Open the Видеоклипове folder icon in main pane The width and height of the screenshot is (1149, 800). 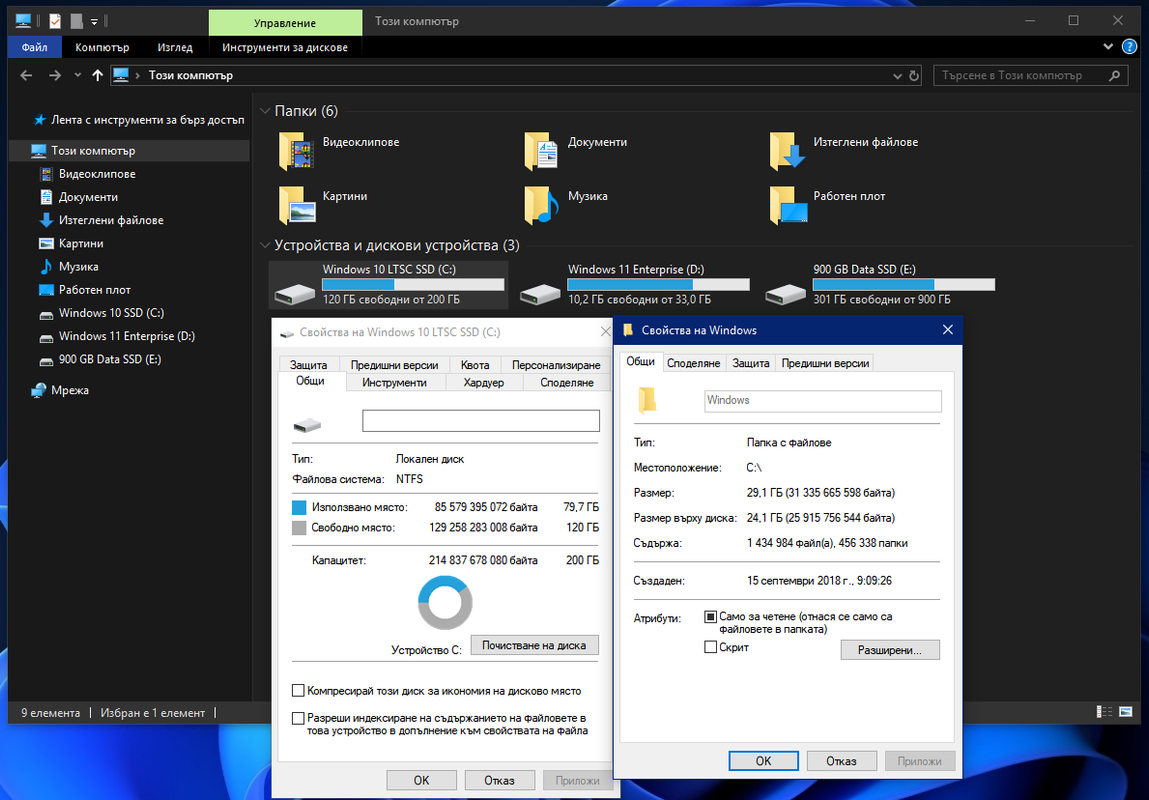296,151
